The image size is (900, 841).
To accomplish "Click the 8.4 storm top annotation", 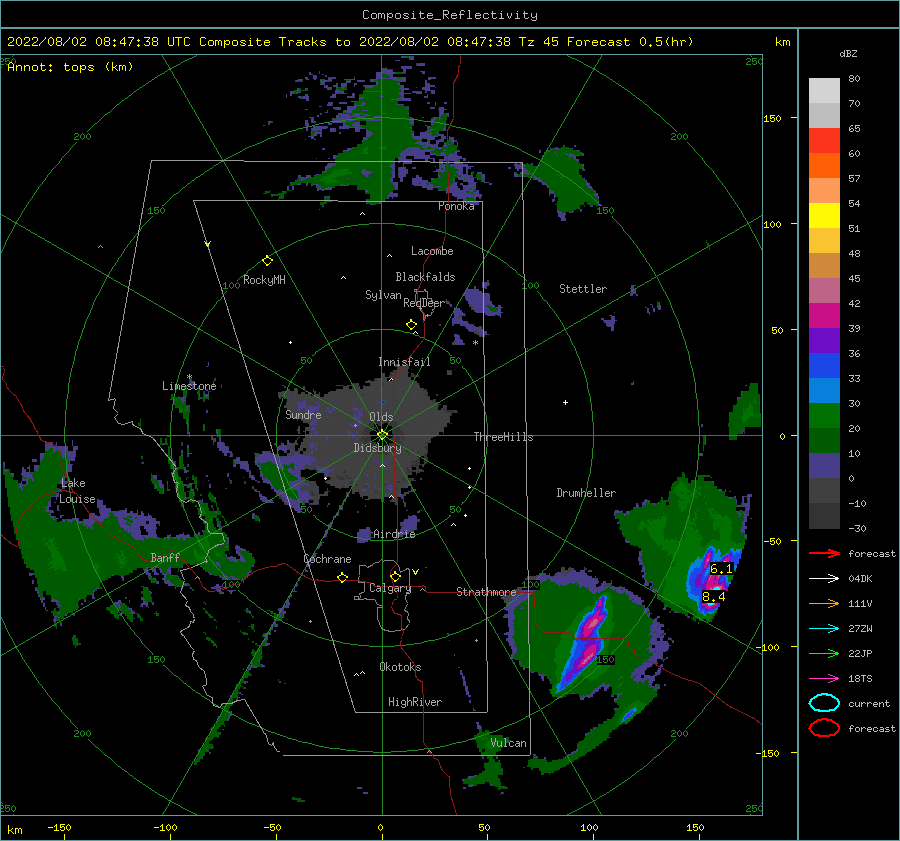I will point(713,597).
